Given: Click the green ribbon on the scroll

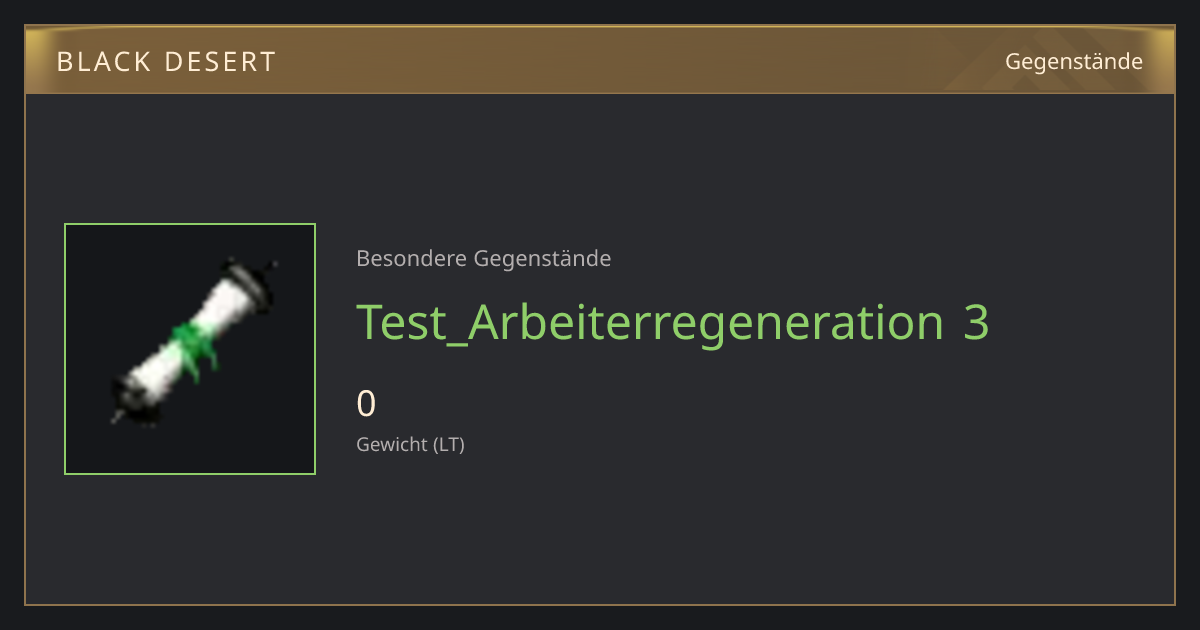Looking at the screenshot, I should coord(194,347).
